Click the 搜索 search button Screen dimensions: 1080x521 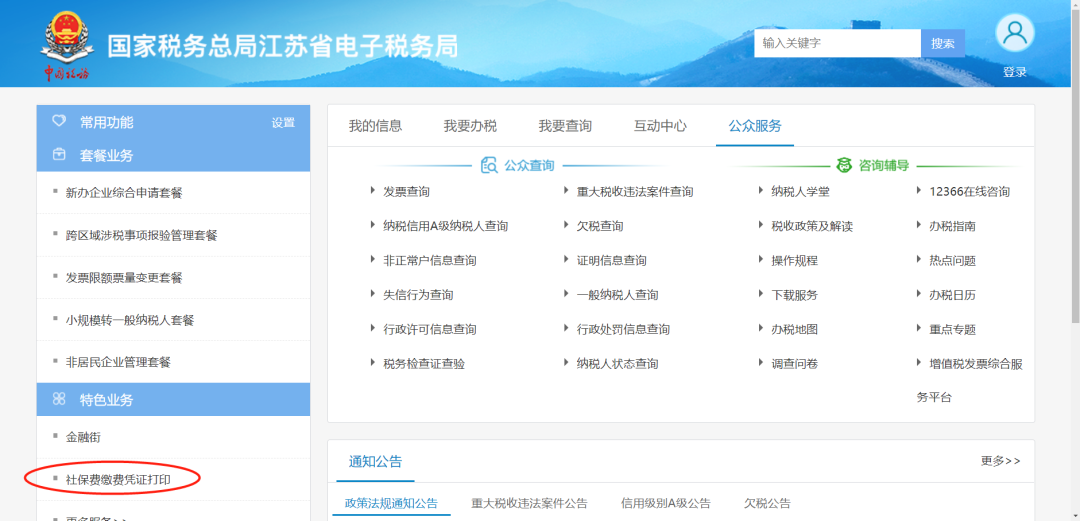click(x=942, y=43)
